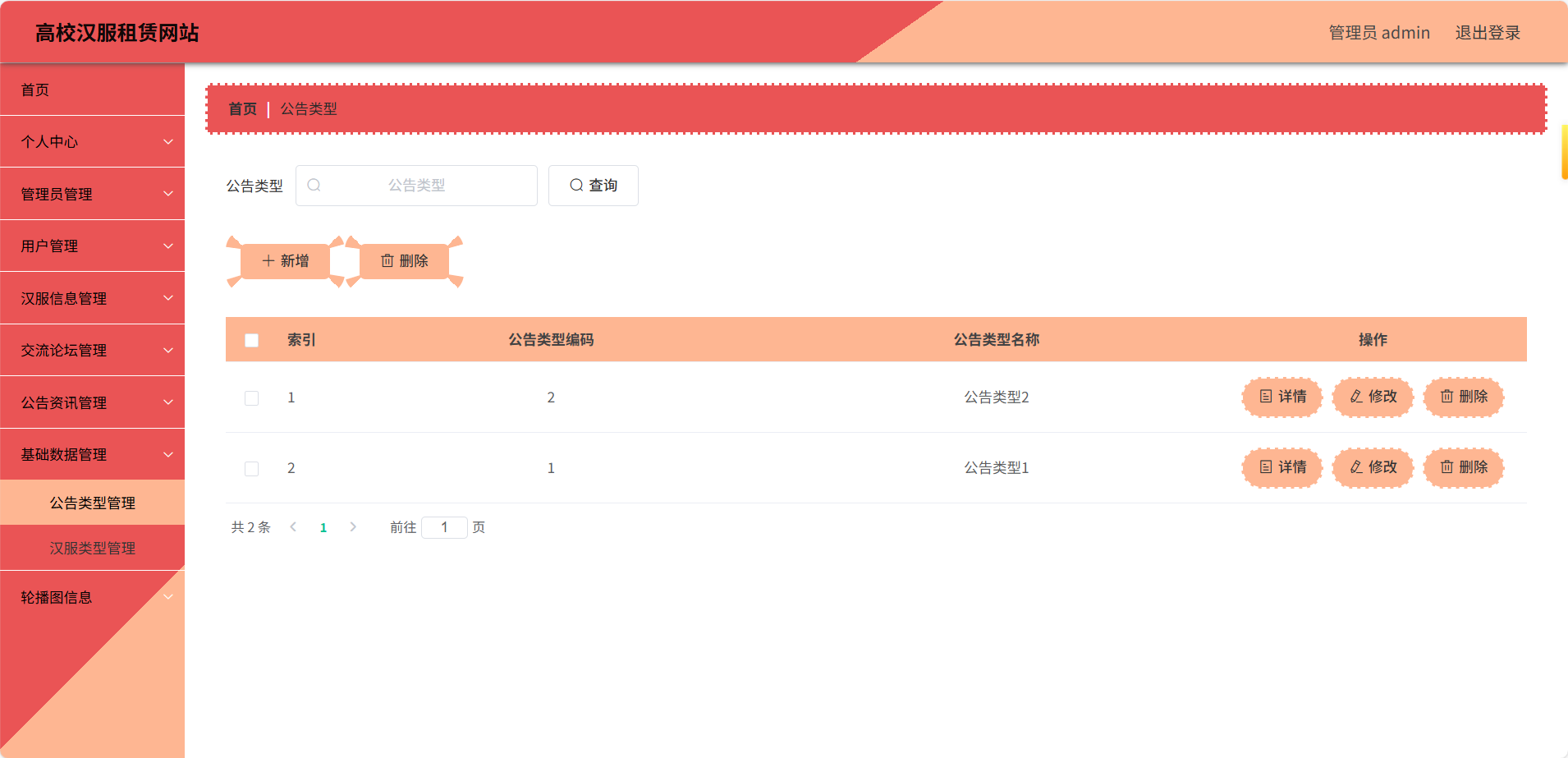1568x758 pixels.
Task: Click 公告类型 breadcrumb item
Action: 309,109
